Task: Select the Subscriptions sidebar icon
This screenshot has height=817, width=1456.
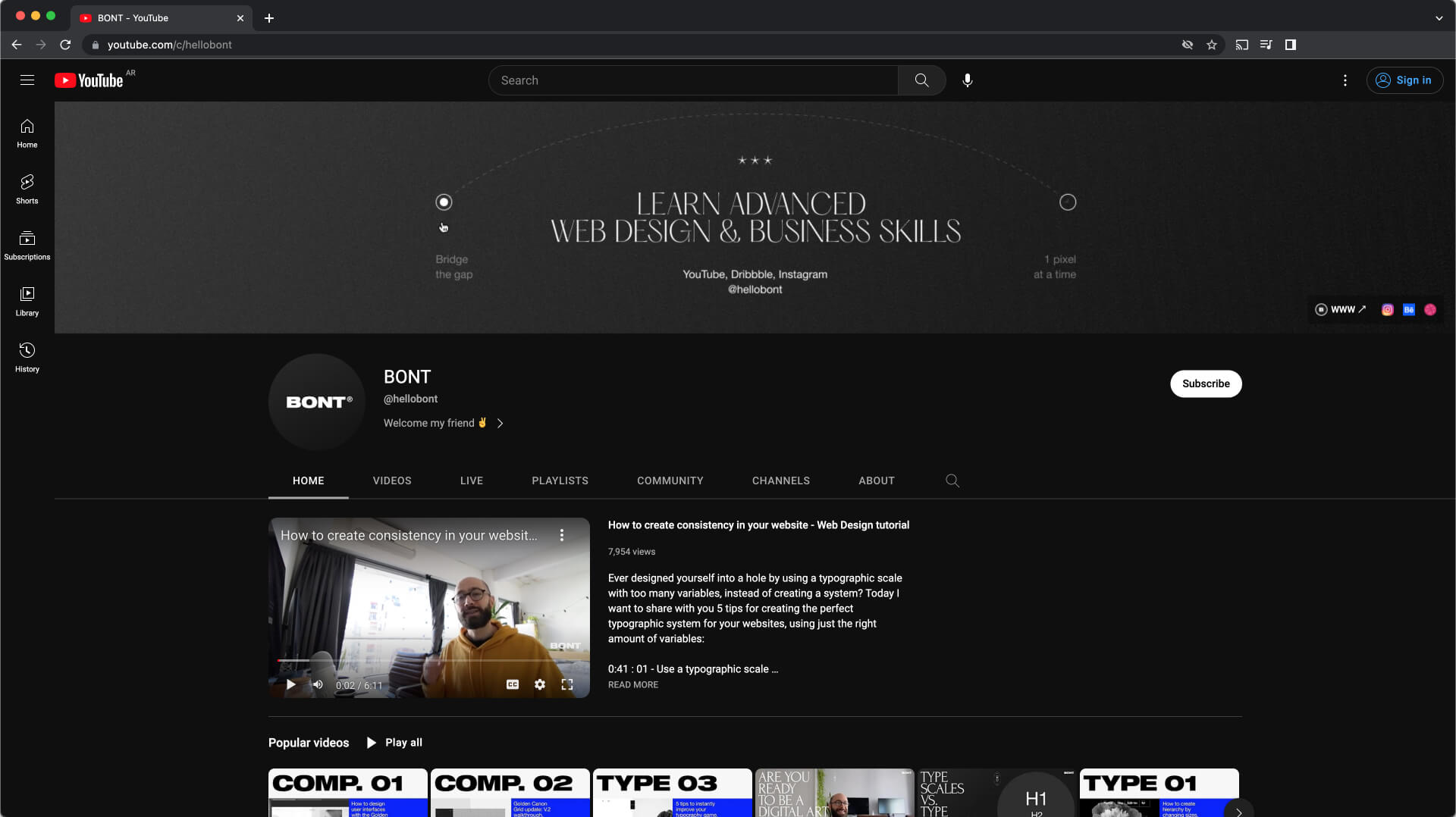Action: click(x=27, y=244)
